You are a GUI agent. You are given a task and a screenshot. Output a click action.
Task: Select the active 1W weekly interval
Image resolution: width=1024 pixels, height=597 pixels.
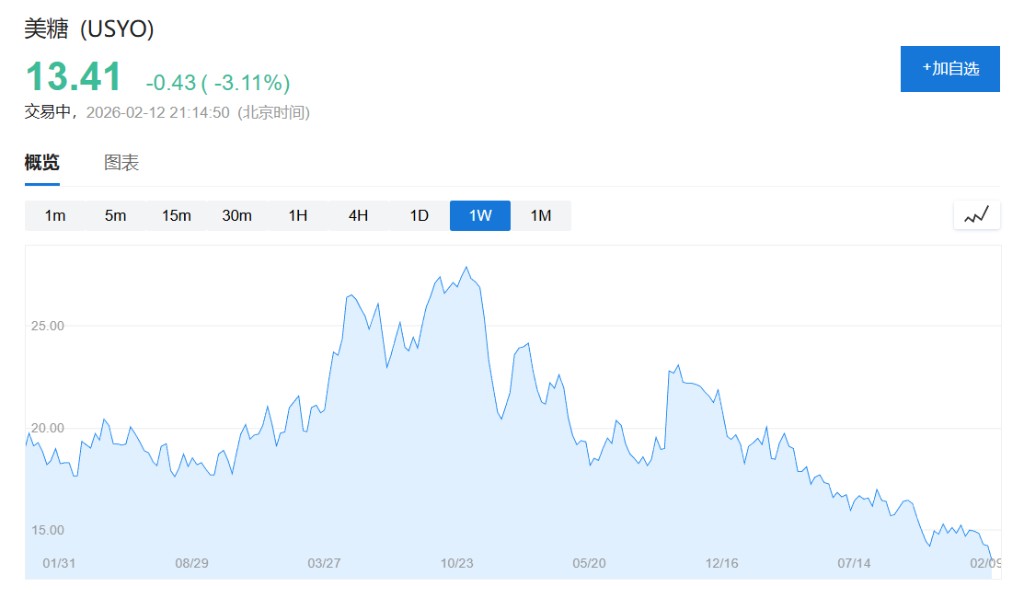click(480, 216)
